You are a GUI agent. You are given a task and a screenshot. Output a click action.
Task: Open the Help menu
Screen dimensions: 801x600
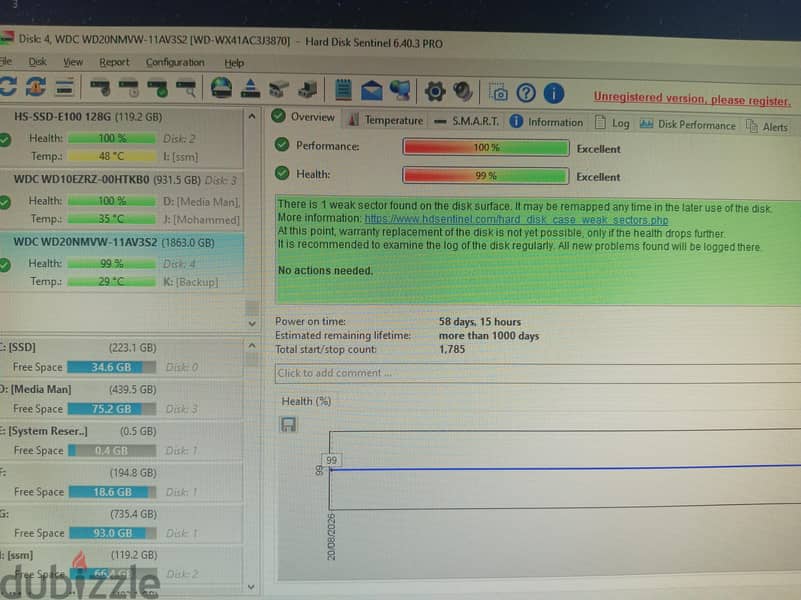(x=234, y=63)
